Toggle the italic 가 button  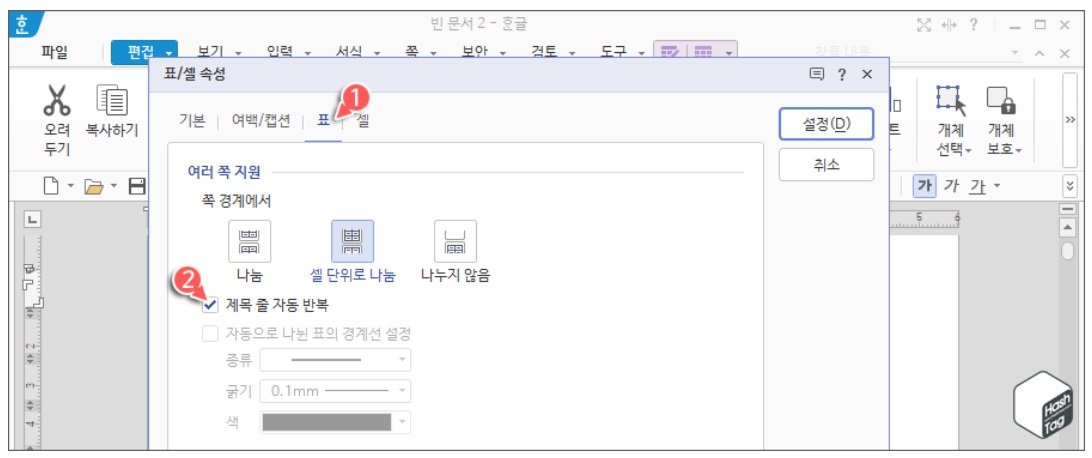pyautogui.click(x=951, y=186)
